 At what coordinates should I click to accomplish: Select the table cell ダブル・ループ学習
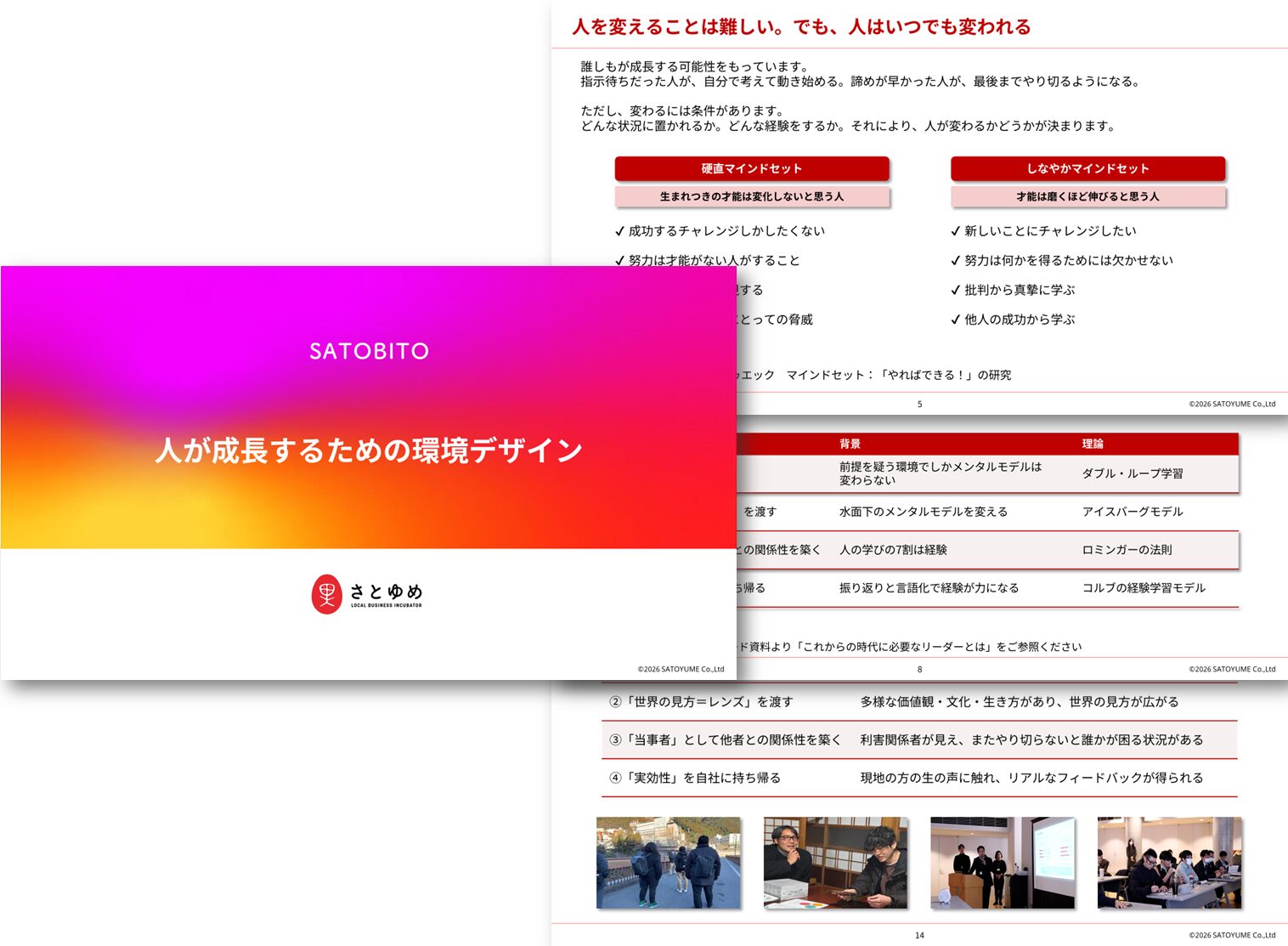tap(1133, 473)
